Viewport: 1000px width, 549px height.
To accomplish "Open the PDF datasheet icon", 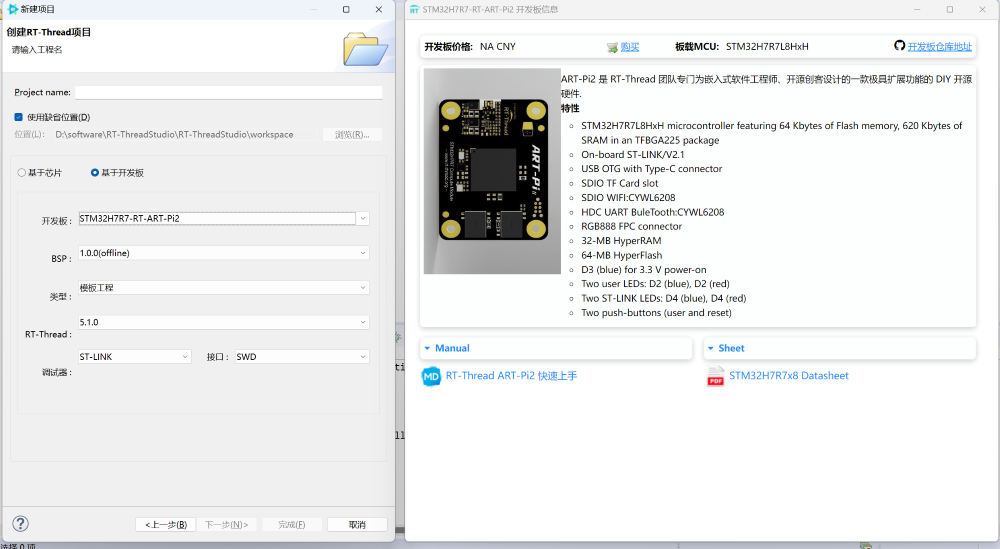I will [x=716, y=376].
